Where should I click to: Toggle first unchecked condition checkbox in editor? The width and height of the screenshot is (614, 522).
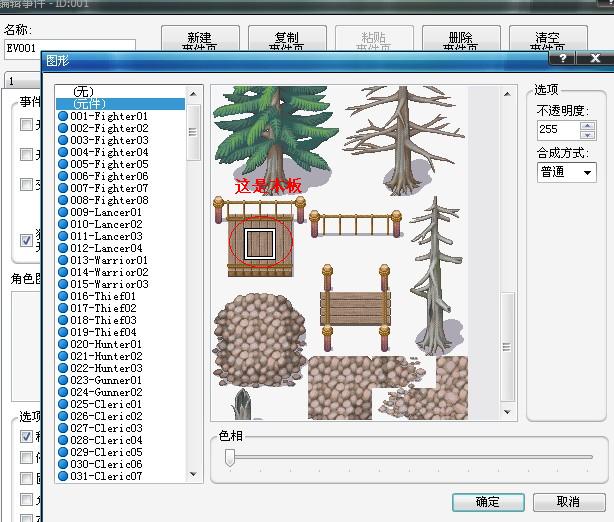(26, 125)
